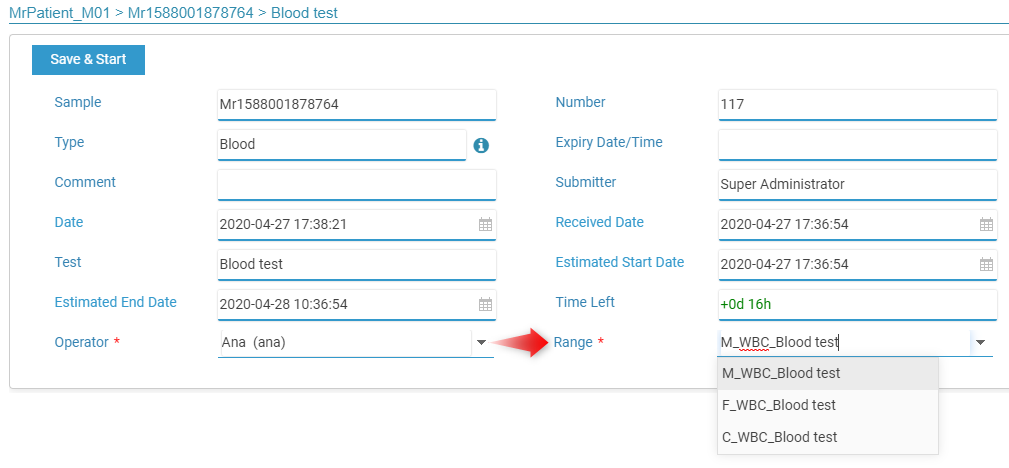Click the Blood test breadcrumb
The width and height of the screenshot is (1009, 468).
[304, 13]
